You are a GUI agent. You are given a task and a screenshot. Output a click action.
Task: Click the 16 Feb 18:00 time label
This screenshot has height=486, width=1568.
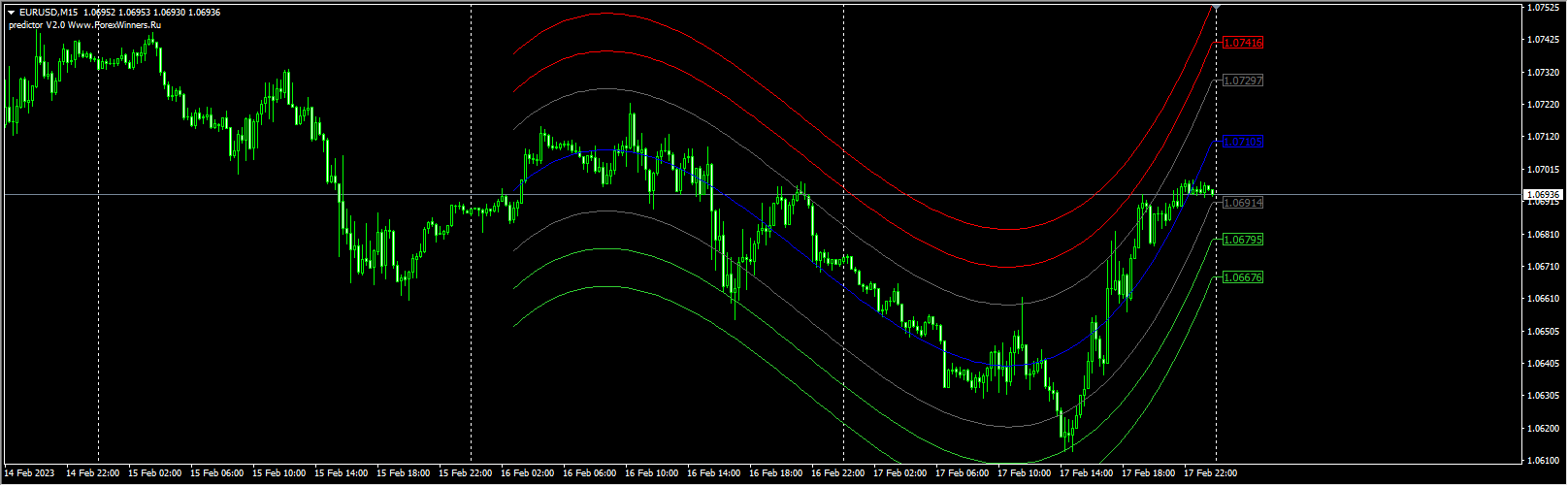(776, 474)
